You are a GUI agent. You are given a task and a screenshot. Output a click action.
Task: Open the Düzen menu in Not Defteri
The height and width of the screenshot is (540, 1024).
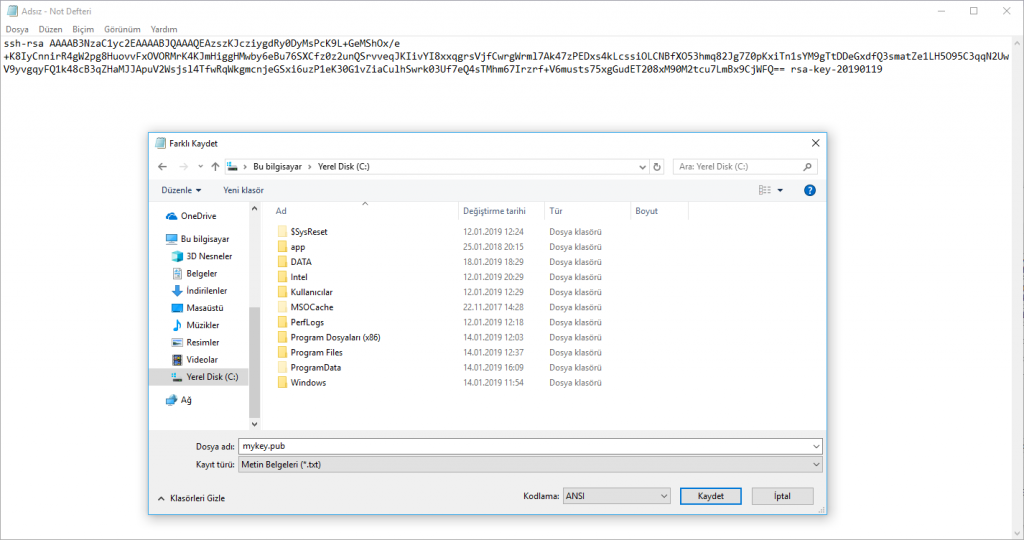[50, 29]
